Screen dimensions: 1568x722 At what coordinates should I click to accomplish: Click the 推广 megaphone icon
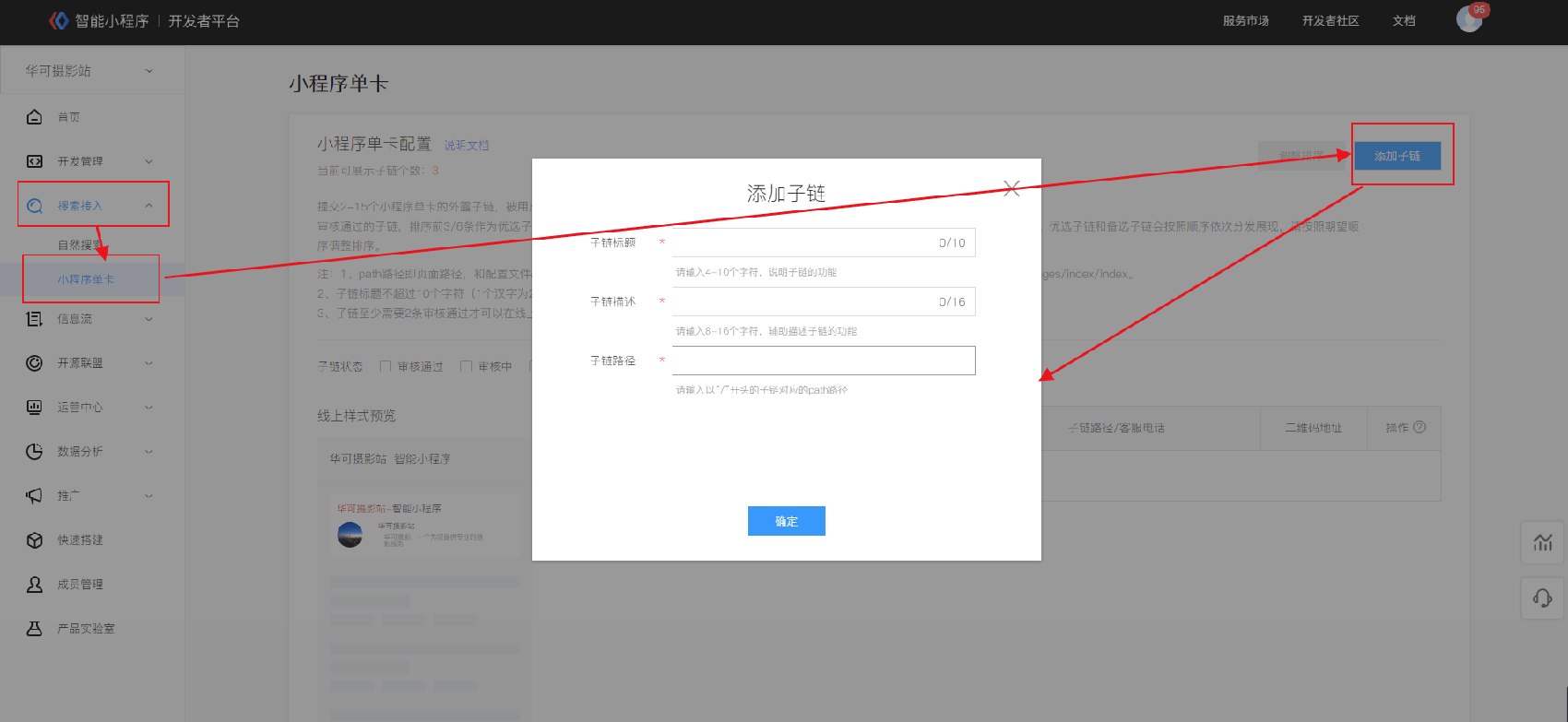point(34,495)
